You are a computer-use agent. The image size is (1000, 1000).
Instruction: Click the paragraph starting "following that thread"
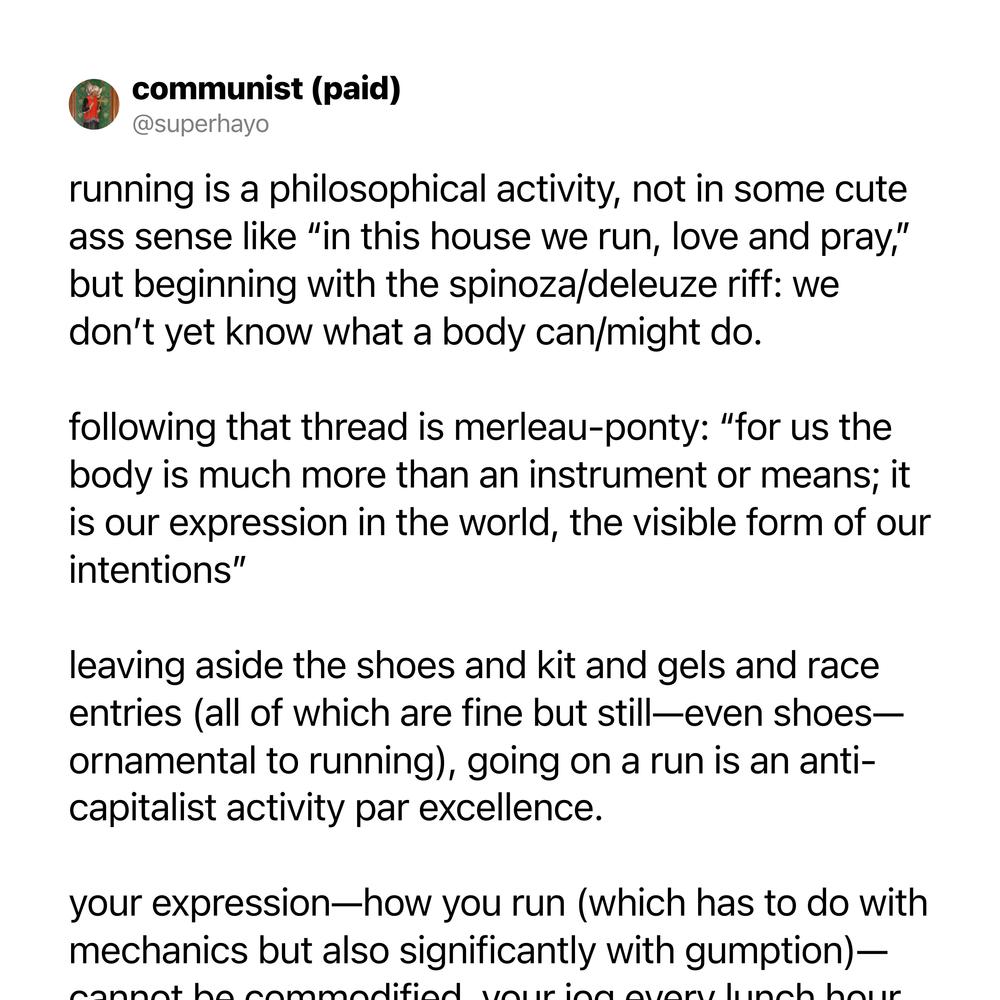click(x=499, y=498)
